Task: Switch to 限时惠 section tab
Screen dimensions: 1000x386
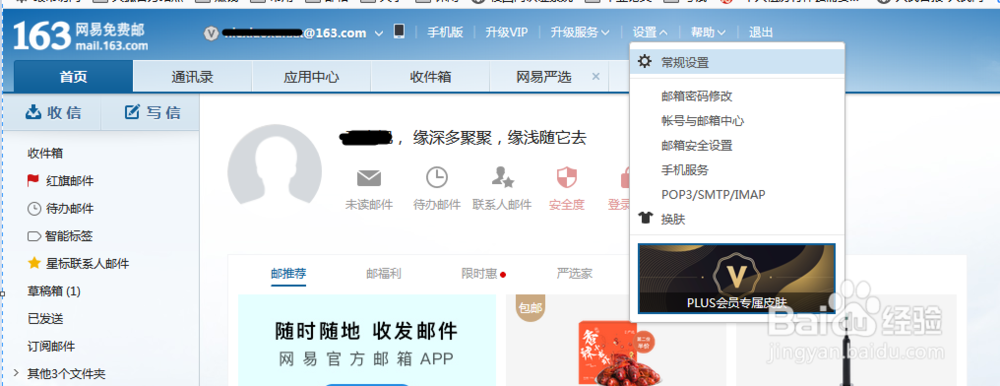Action: click(479, 274)
